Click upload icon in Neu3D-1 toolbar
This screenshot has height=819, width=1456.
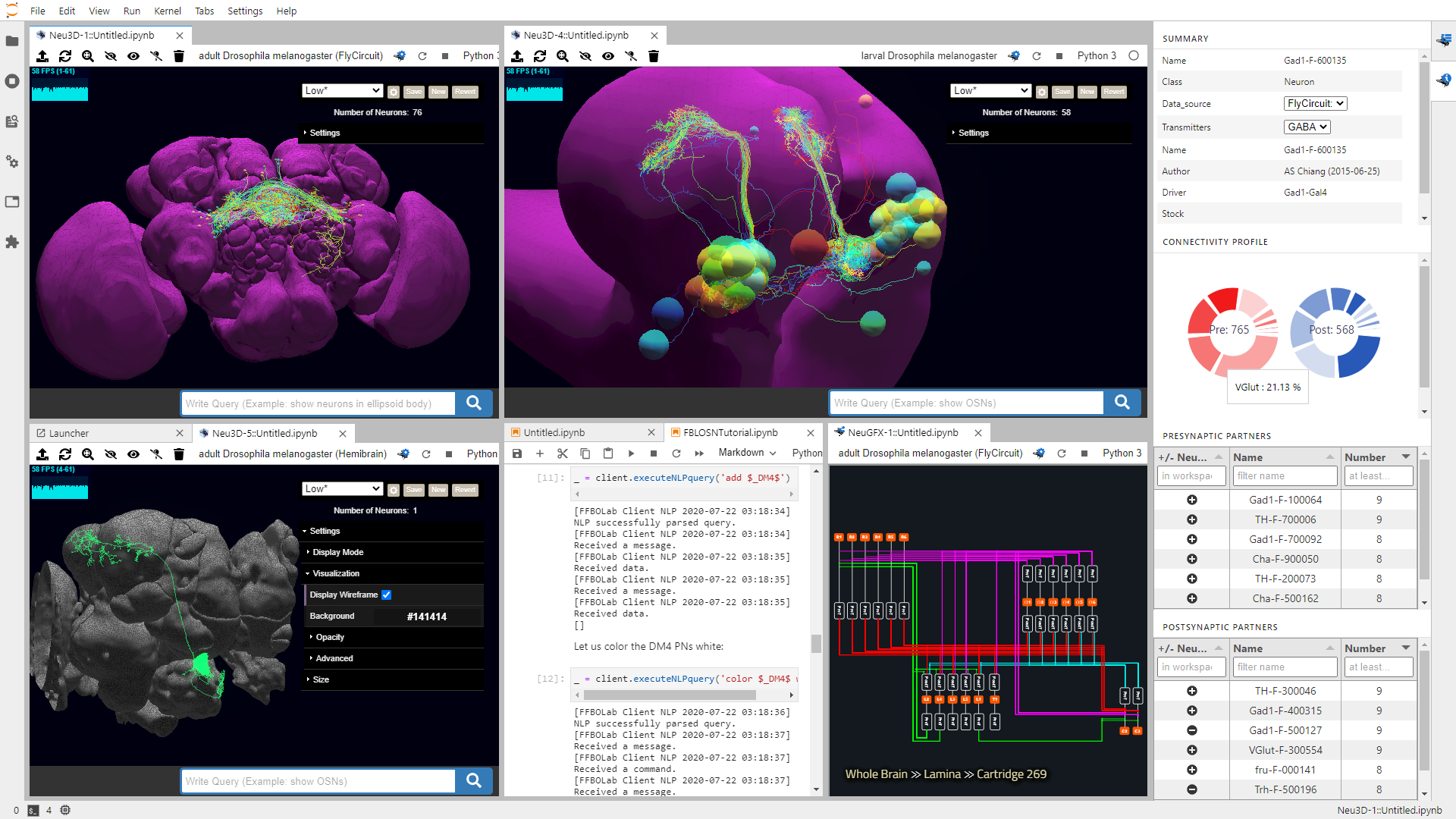(x=42, y=56)
